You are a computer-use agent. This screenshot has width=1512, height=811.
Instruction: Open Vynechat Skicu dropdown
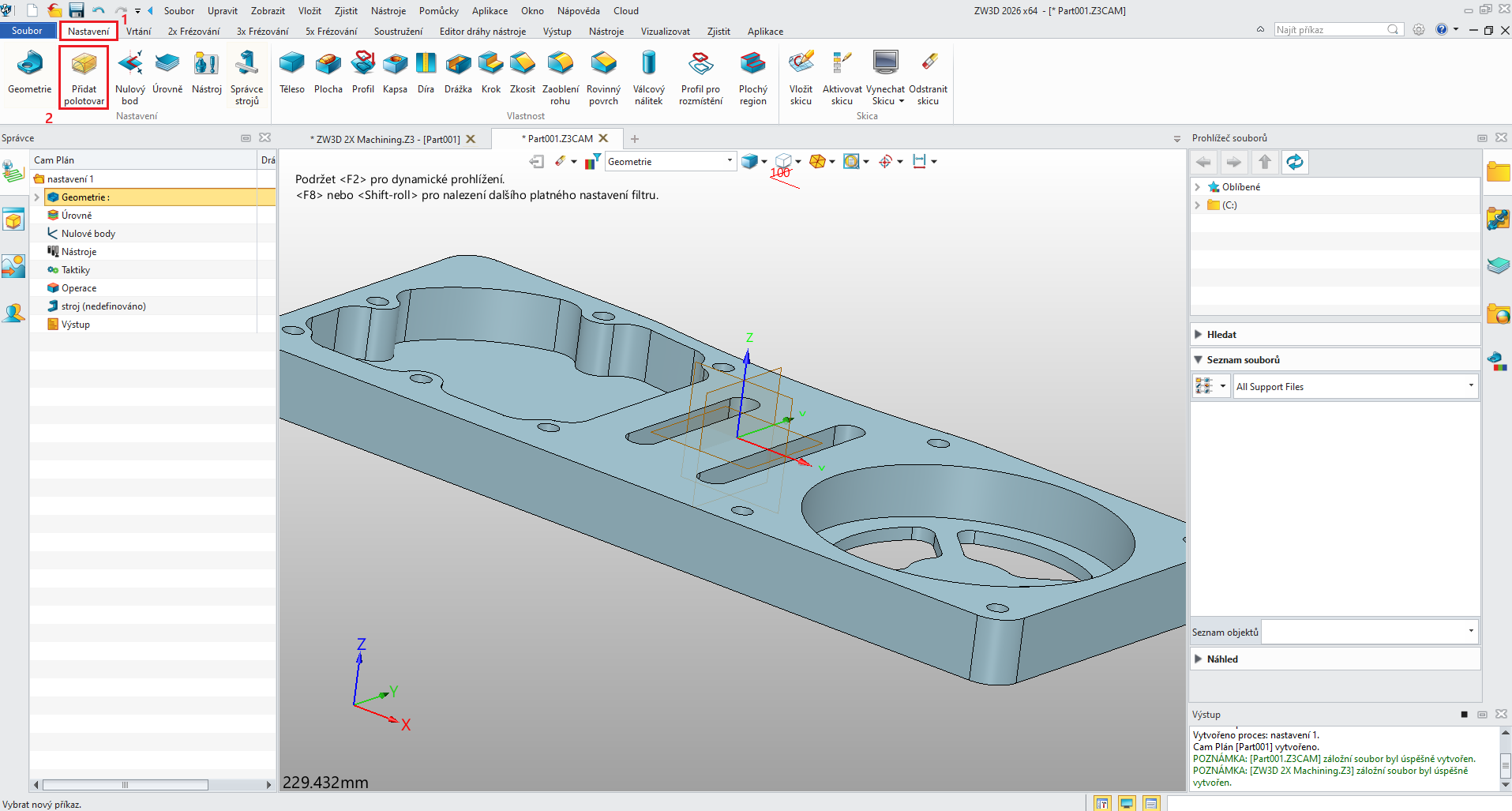(902, 101)
